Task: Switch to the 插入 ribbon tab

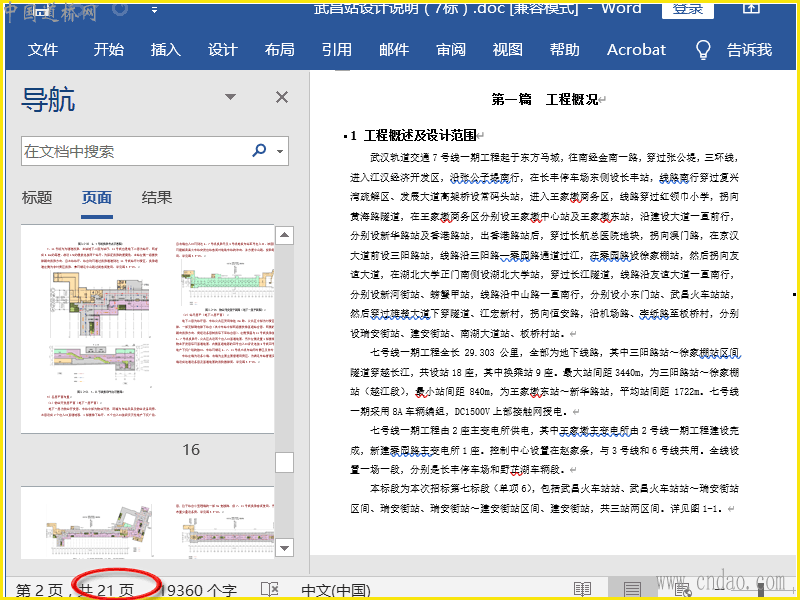Action: click(165, 49)
